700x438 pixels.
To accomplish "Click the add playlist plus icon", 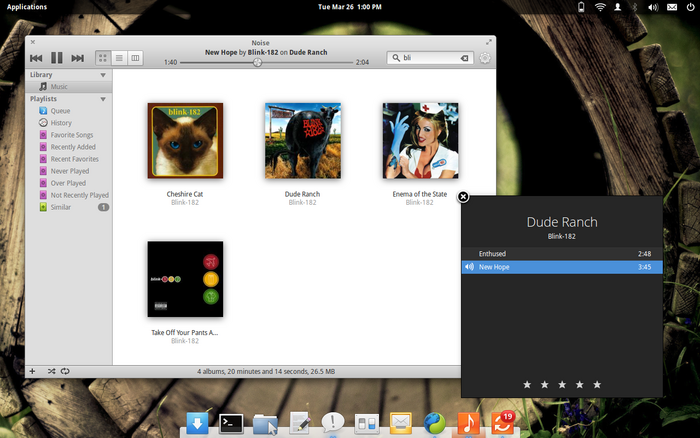I will (32, 371).
